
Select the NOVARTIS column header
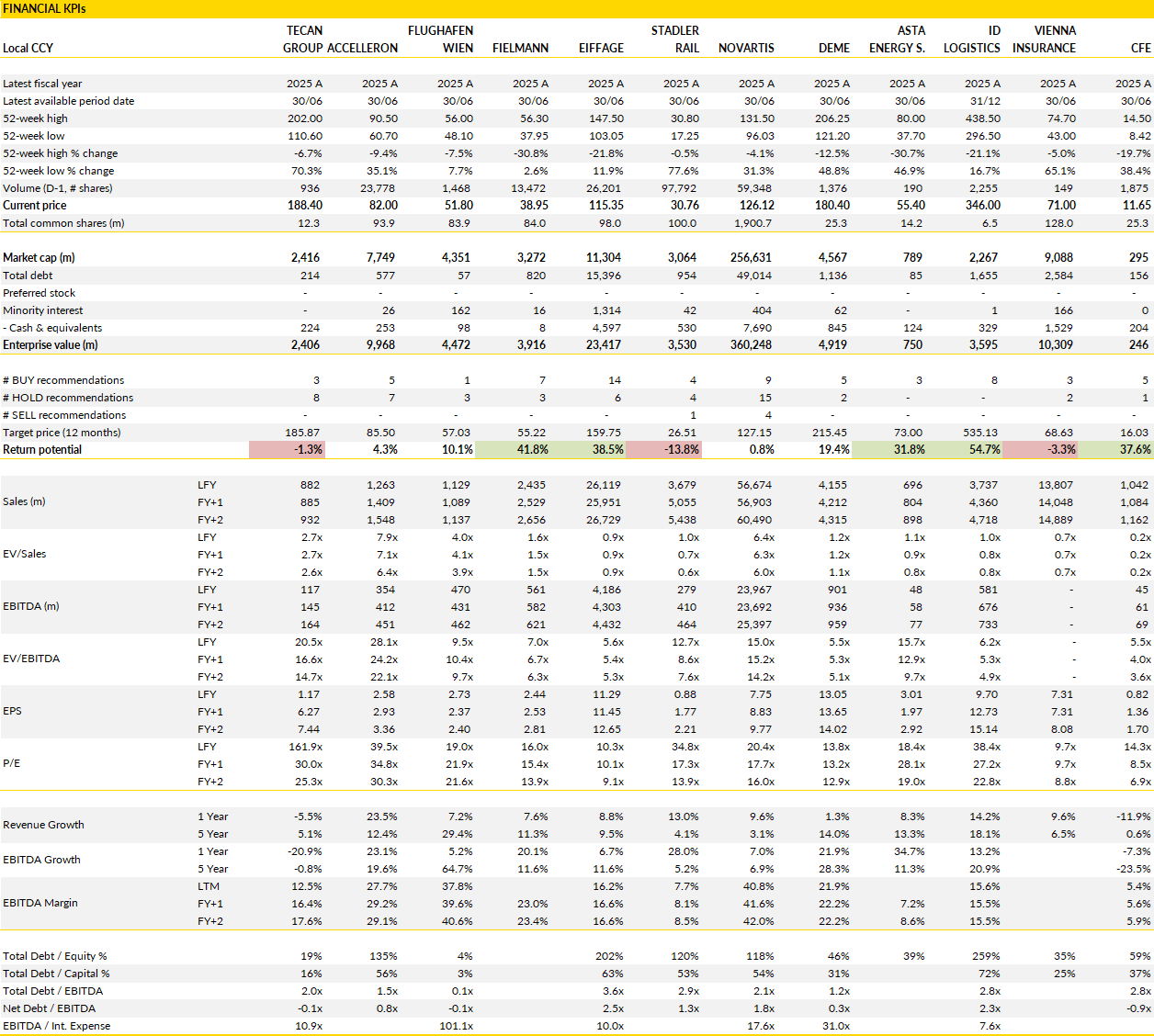[x=746, y=49]
